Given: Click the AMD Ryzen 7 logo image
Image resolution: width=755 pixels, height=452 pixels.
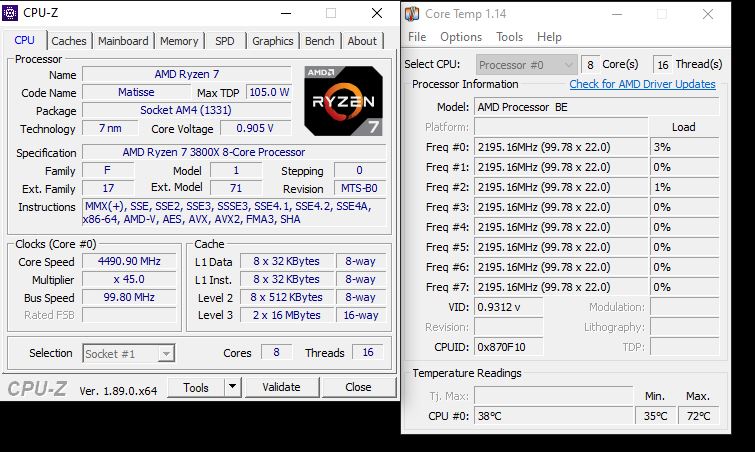Looking at the screenshot, I should click(x=343, y=101).
